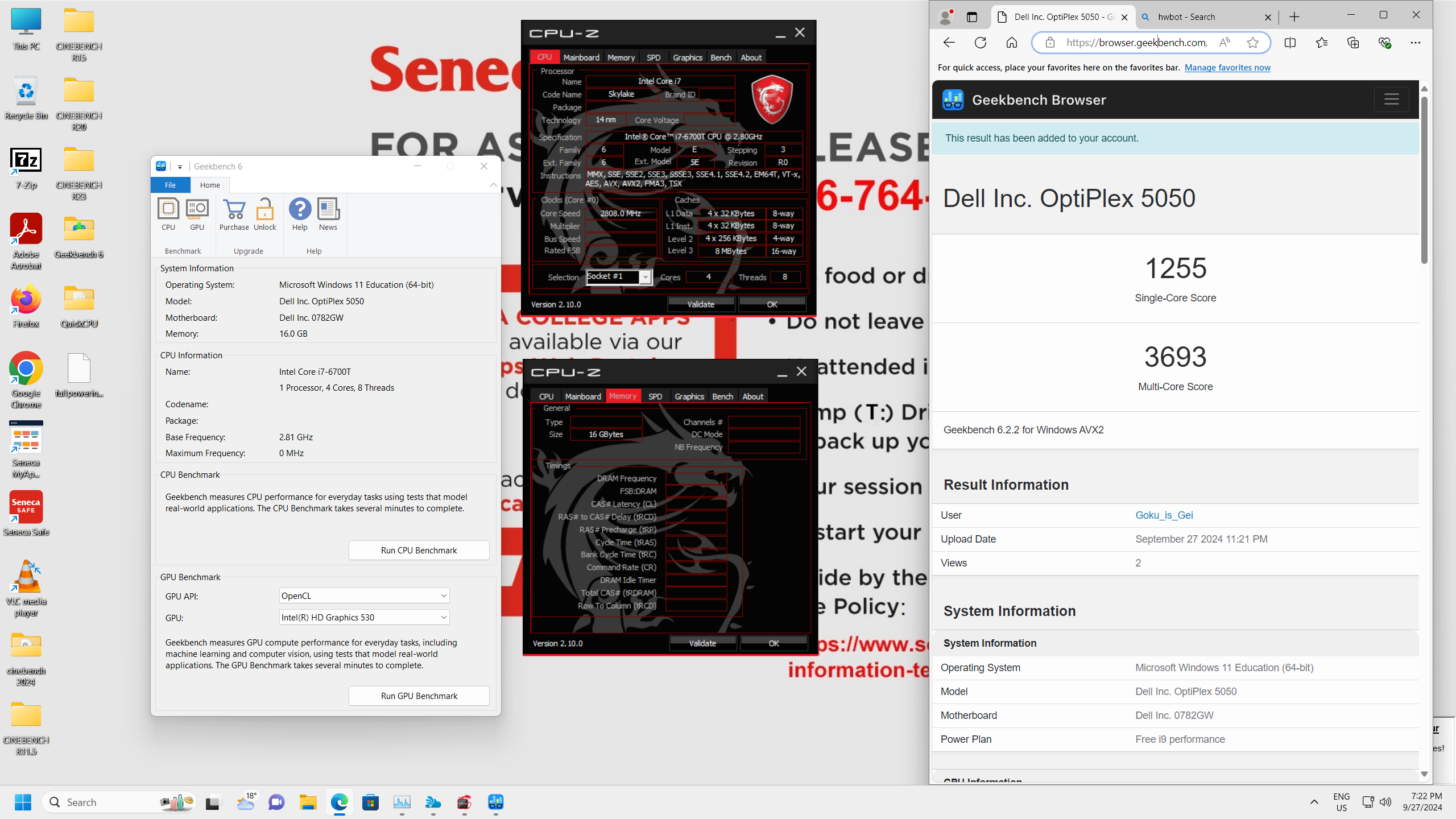Open the File tab in Geekbench

coord(170,185)
